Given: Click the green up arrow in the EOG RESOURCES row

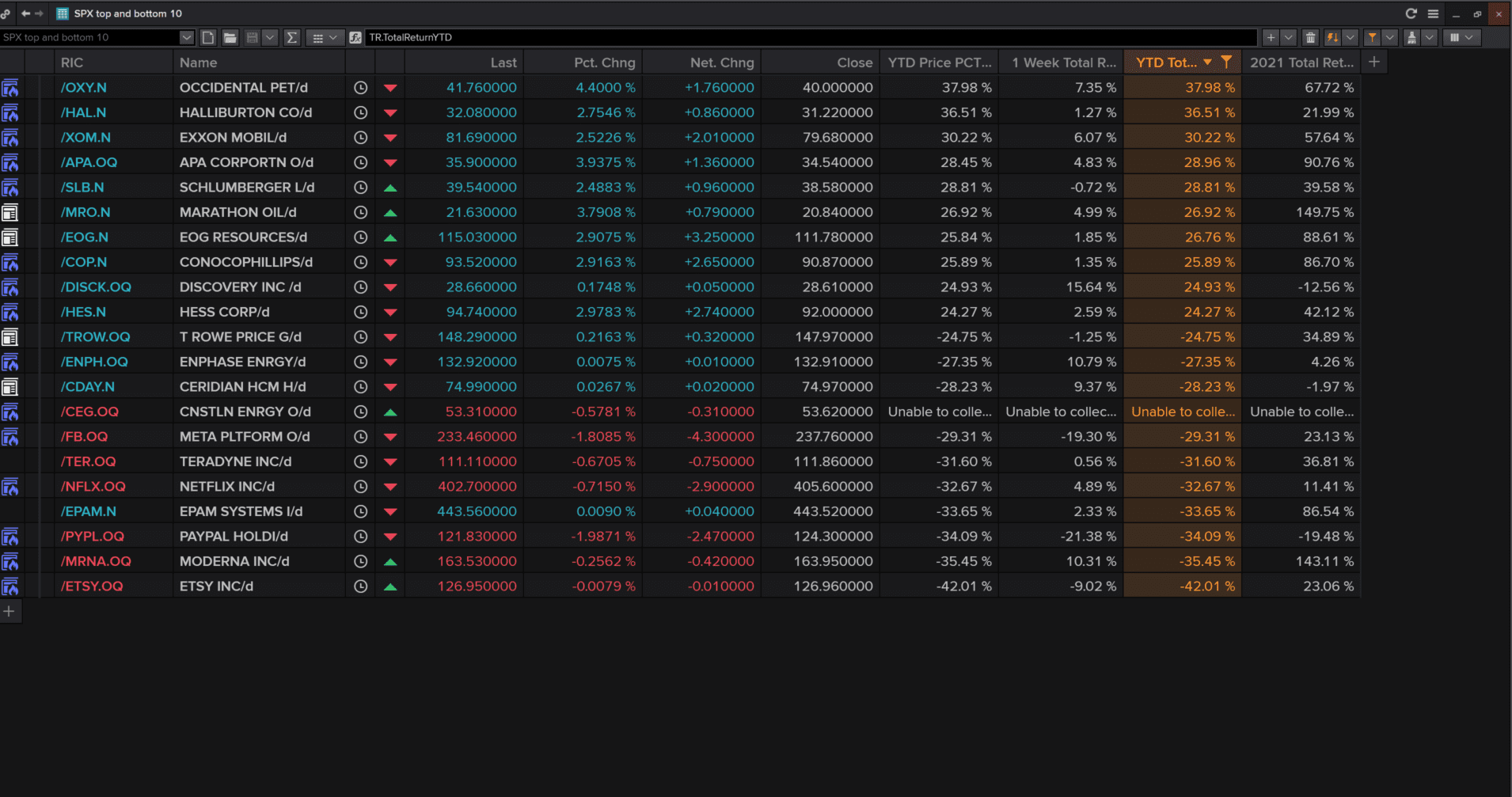Looking at the screenshot, I should [x=390, y=237].
